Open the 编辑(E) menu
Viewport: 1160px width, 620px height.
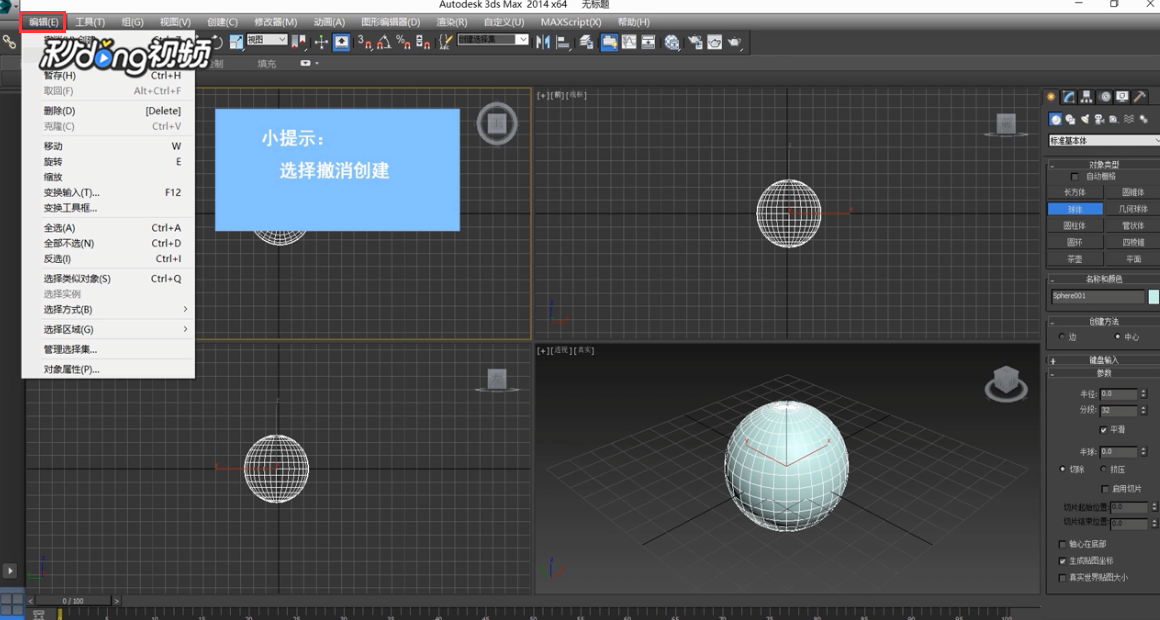click(44, 22)
